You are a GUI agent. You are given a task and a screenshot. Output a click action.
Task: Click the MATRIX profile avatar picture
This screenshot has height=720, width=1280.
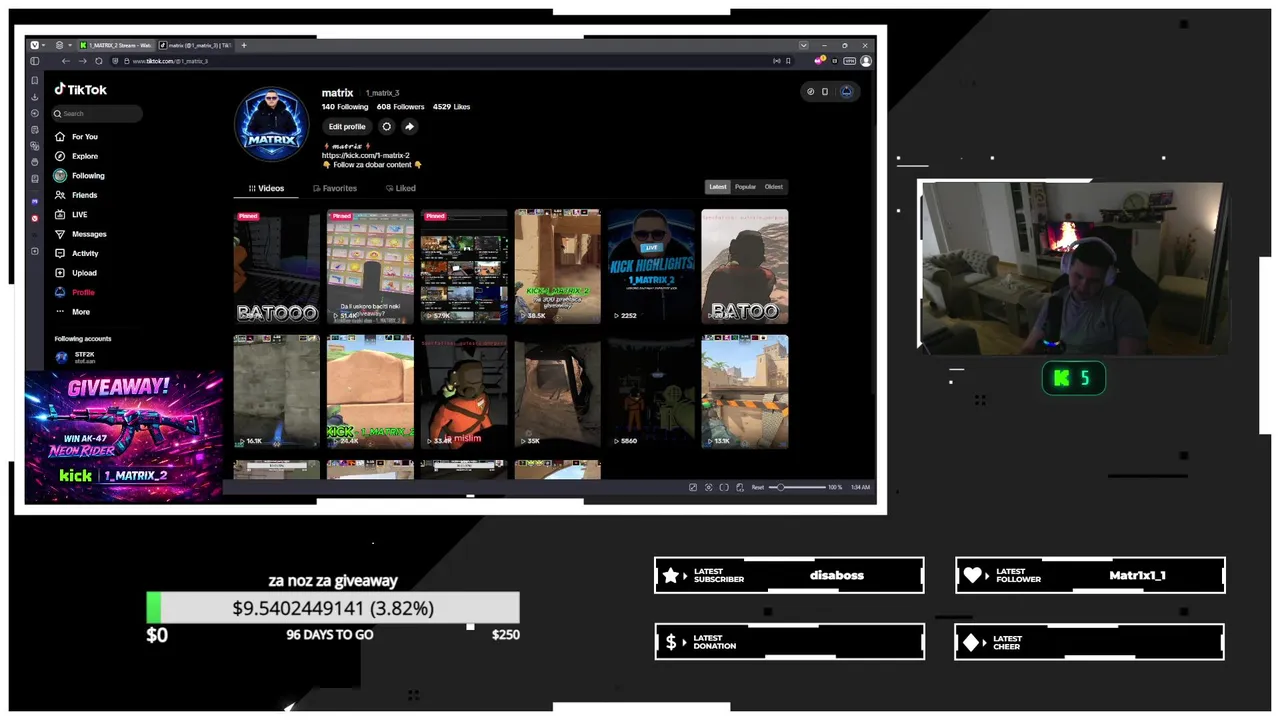[271, 124]
